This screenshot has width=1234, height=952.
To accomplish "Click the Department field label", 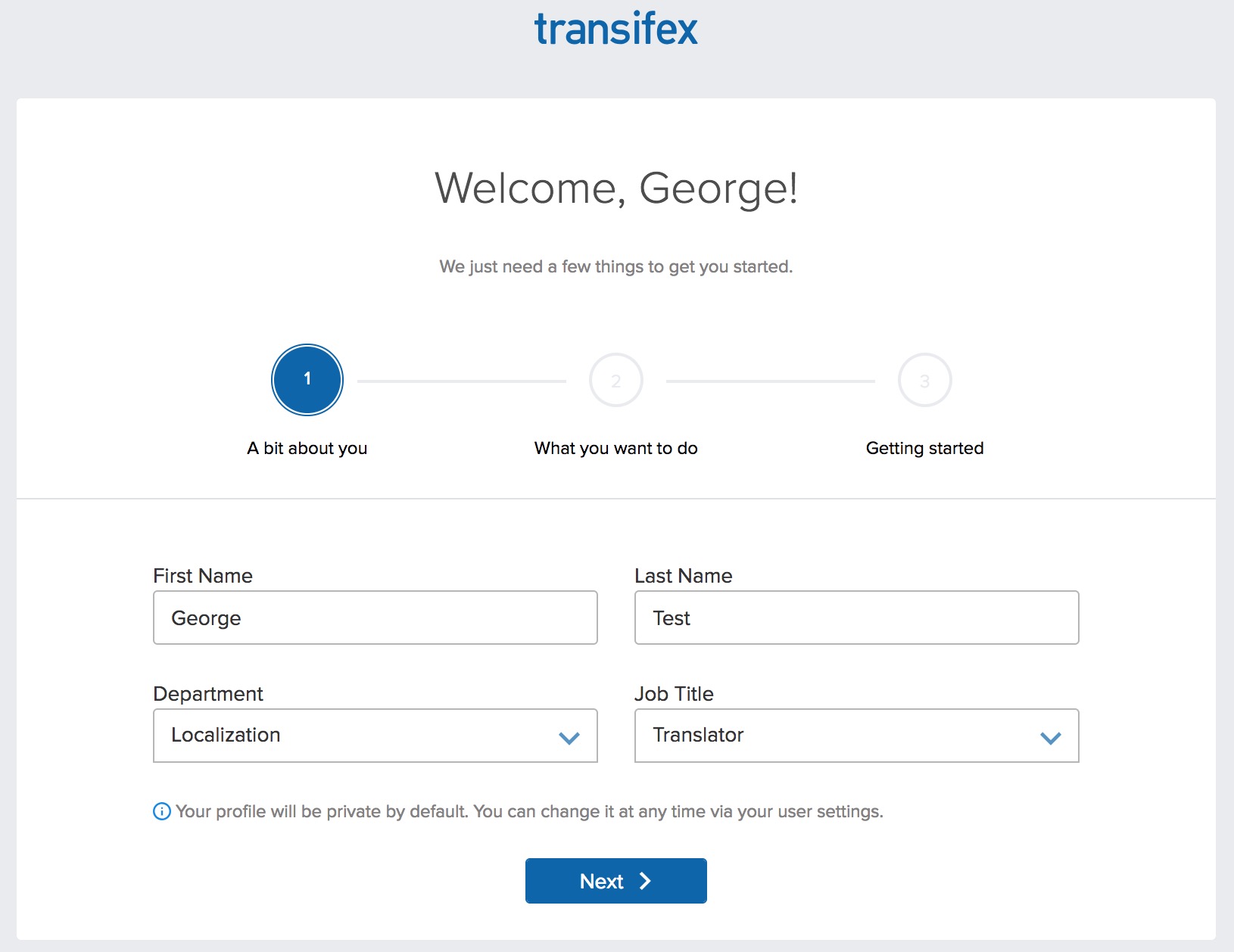I will click(208, 694).
